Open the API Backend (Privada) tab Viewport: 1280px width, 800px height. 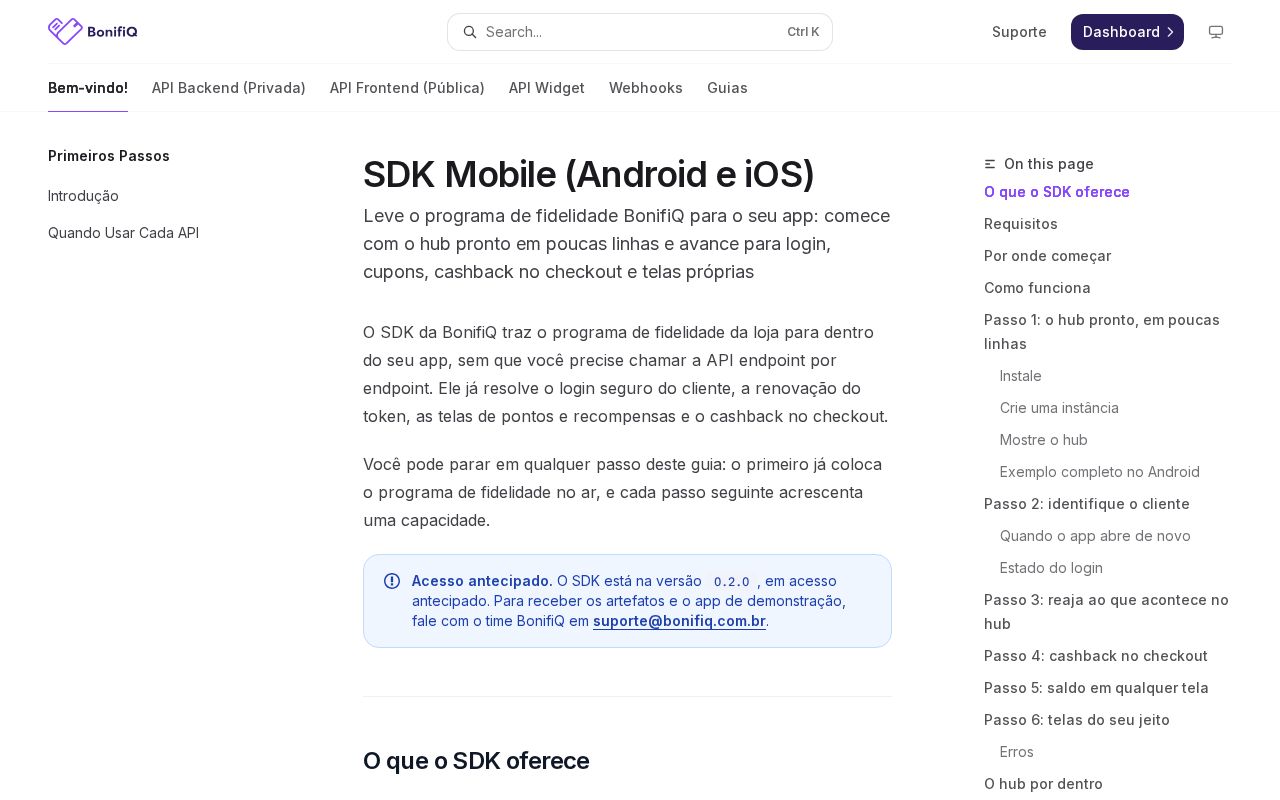tap(229, 88)
